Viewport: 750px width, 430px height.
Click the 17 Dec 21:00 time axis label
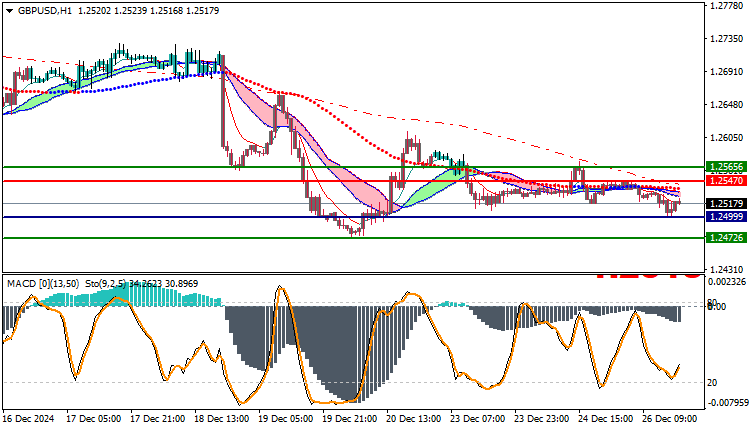pos(157,419)
